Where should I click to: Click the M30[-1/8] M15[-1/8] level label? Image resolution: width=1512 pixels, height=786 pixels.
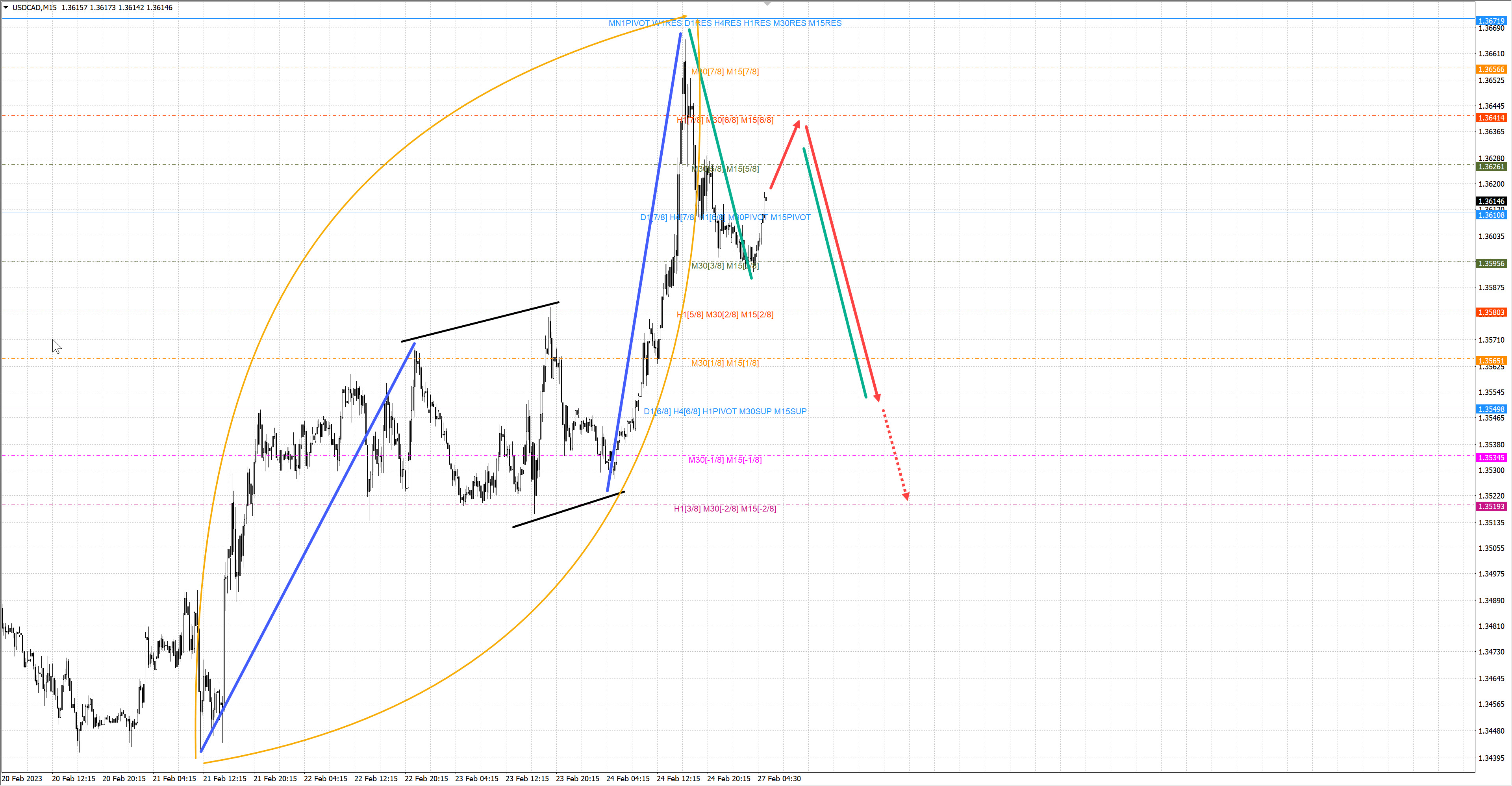point(725,460)
